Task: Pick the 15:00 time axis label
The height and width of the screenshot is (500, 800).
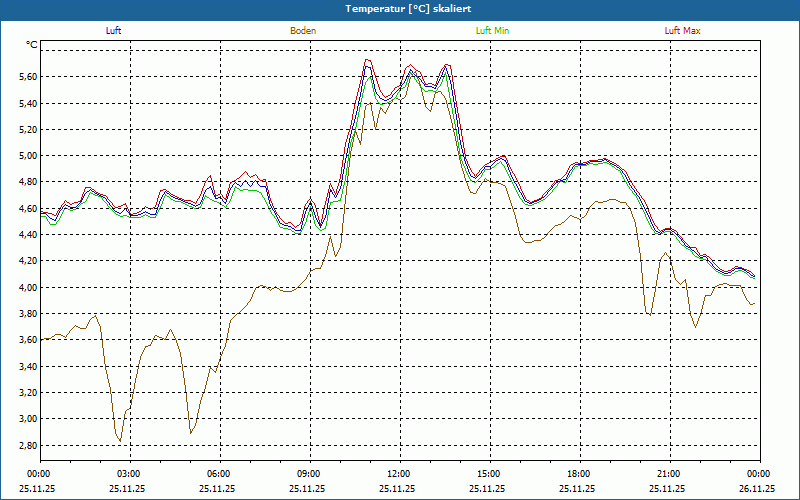Action: 488,474
